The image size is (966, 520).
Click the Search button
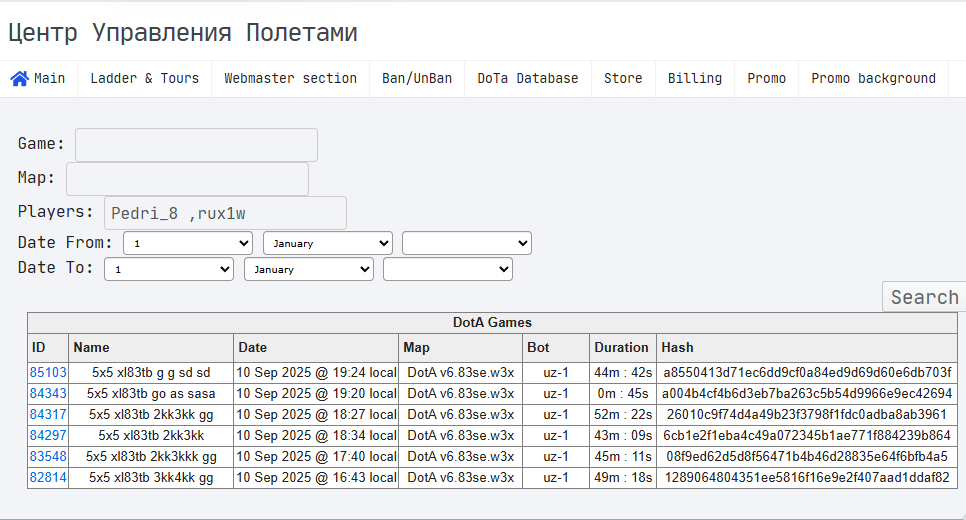pyautogui.click(x=924, y=297)
